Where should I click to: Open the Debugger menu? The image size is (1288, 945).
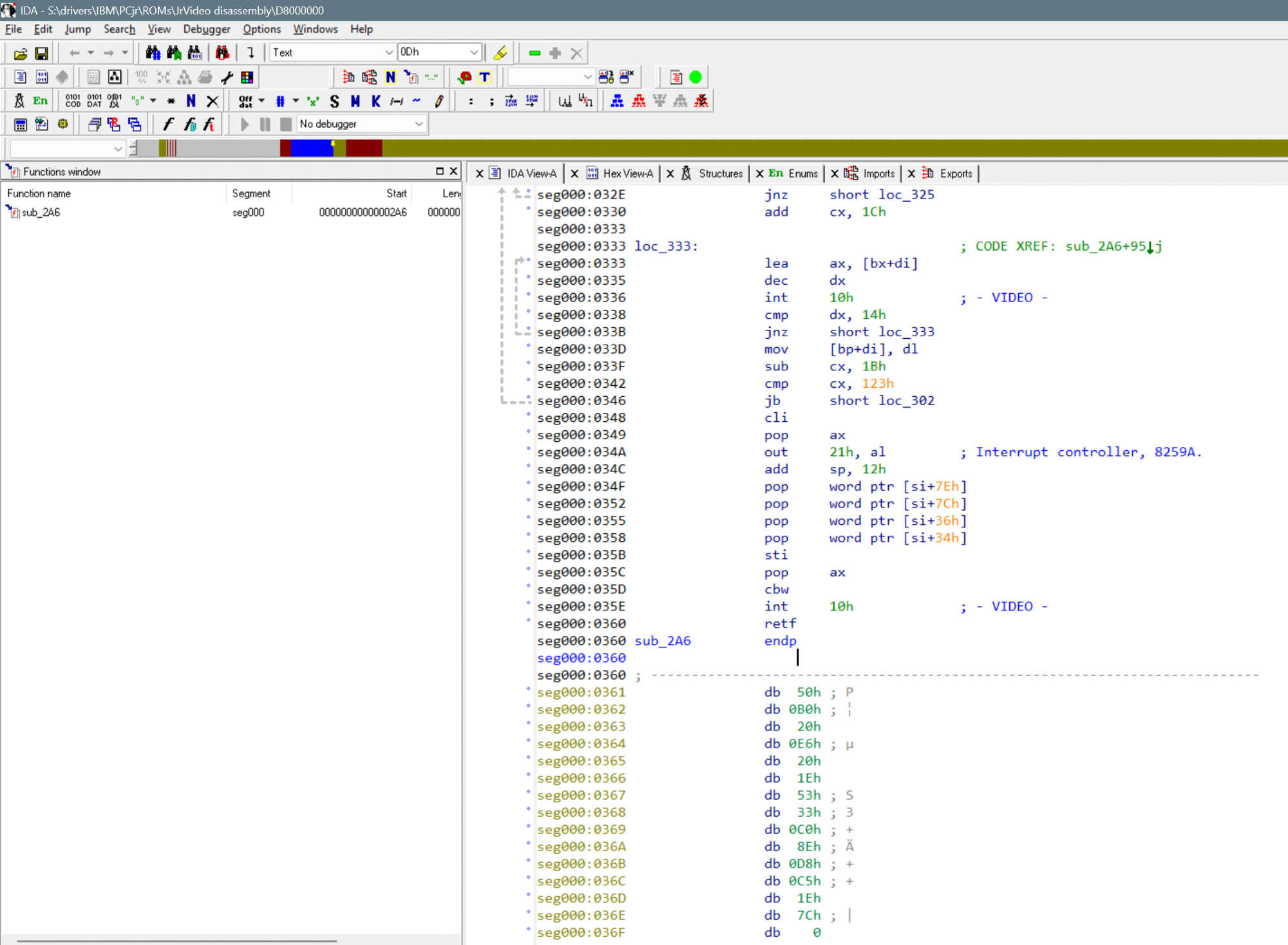(x=206, y=29)
